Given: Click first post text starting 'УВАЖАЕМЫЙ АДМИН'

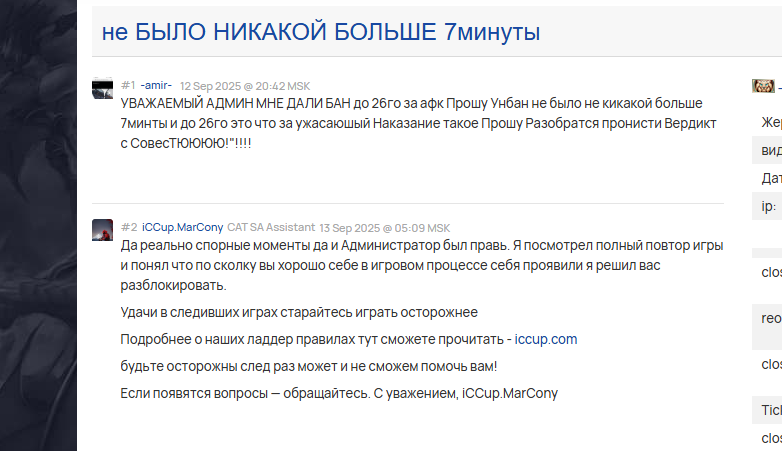Looking at the screenshot, I should point(418,123).
